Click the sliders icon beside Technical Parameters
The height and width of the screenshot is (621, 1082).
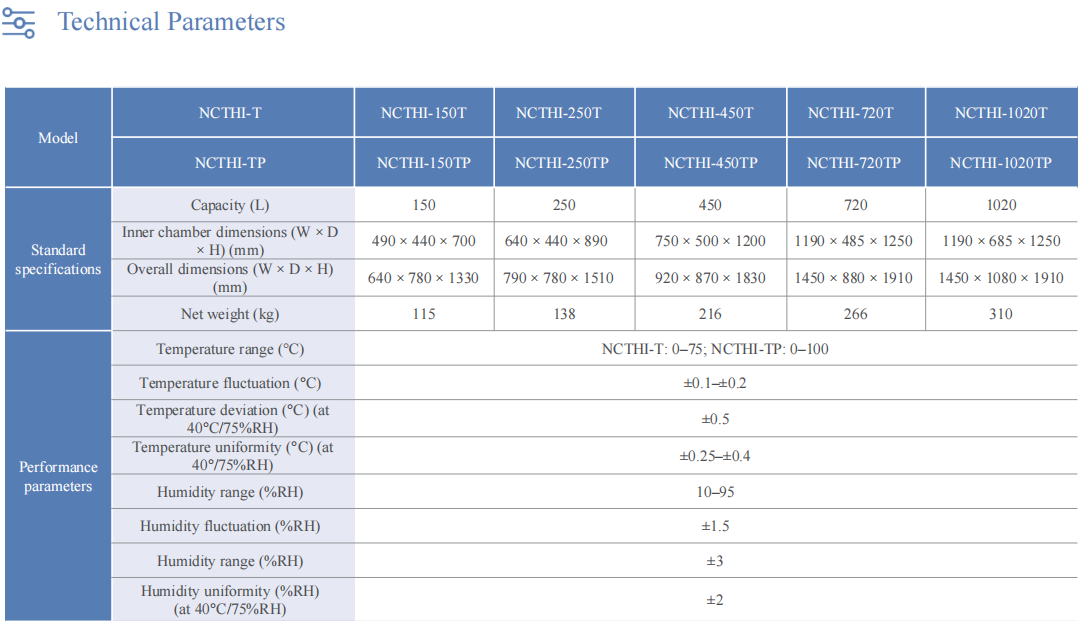coord(18,23)
